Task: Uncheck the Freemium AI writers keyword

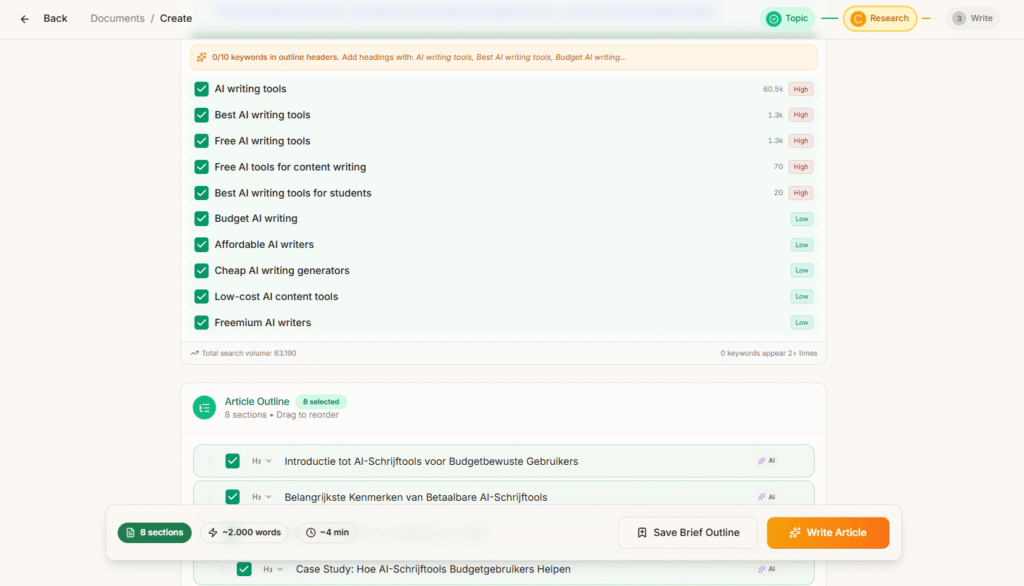Action: (200, 322)
